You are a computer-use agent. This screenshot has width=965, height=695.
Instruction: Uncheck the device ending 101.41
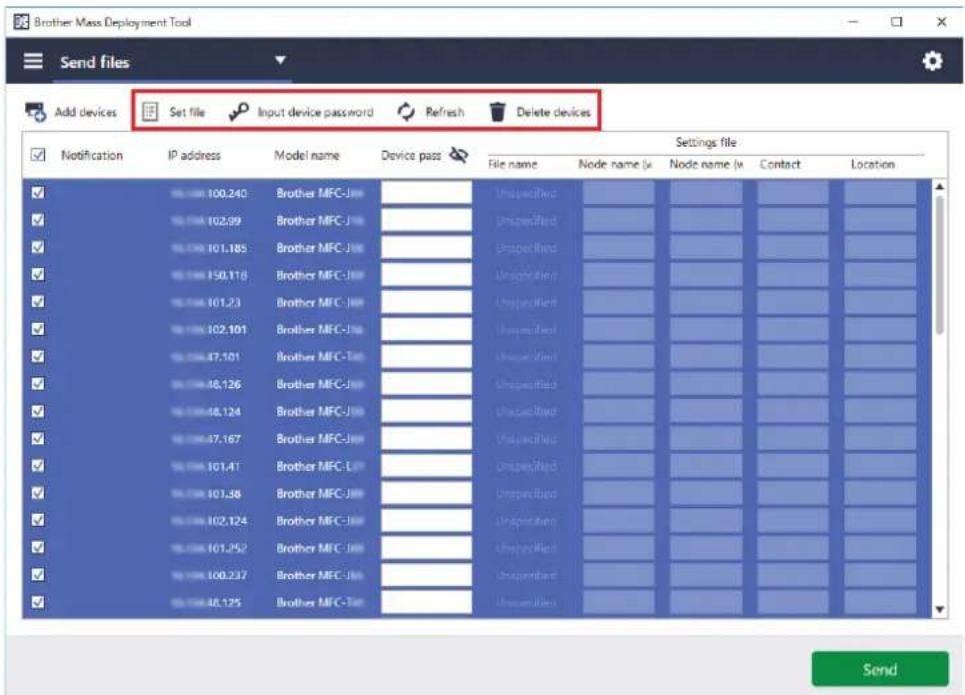38,465
